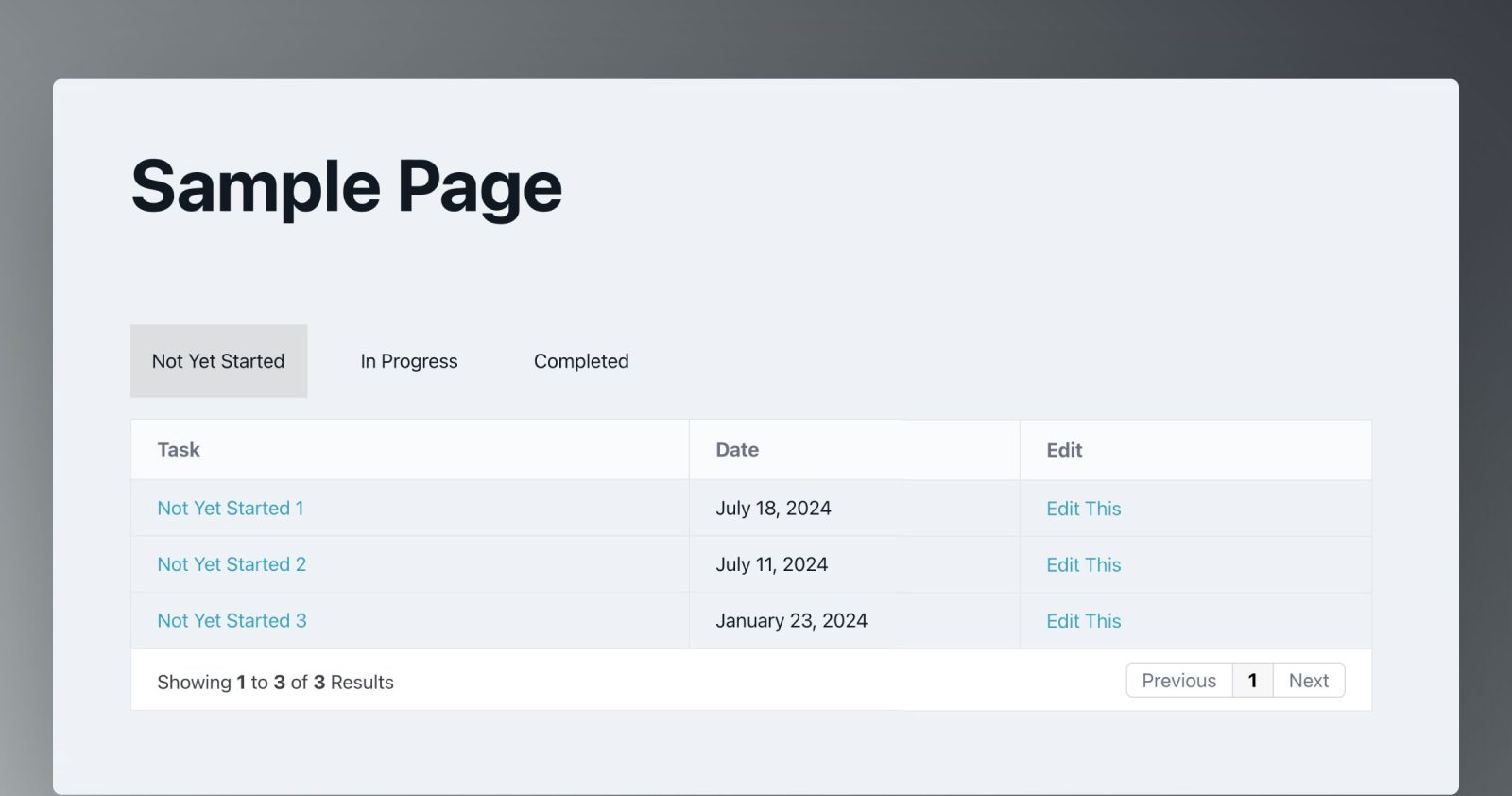
Task: Go to the Previous page of results
Action: (x=1178, y=681)
